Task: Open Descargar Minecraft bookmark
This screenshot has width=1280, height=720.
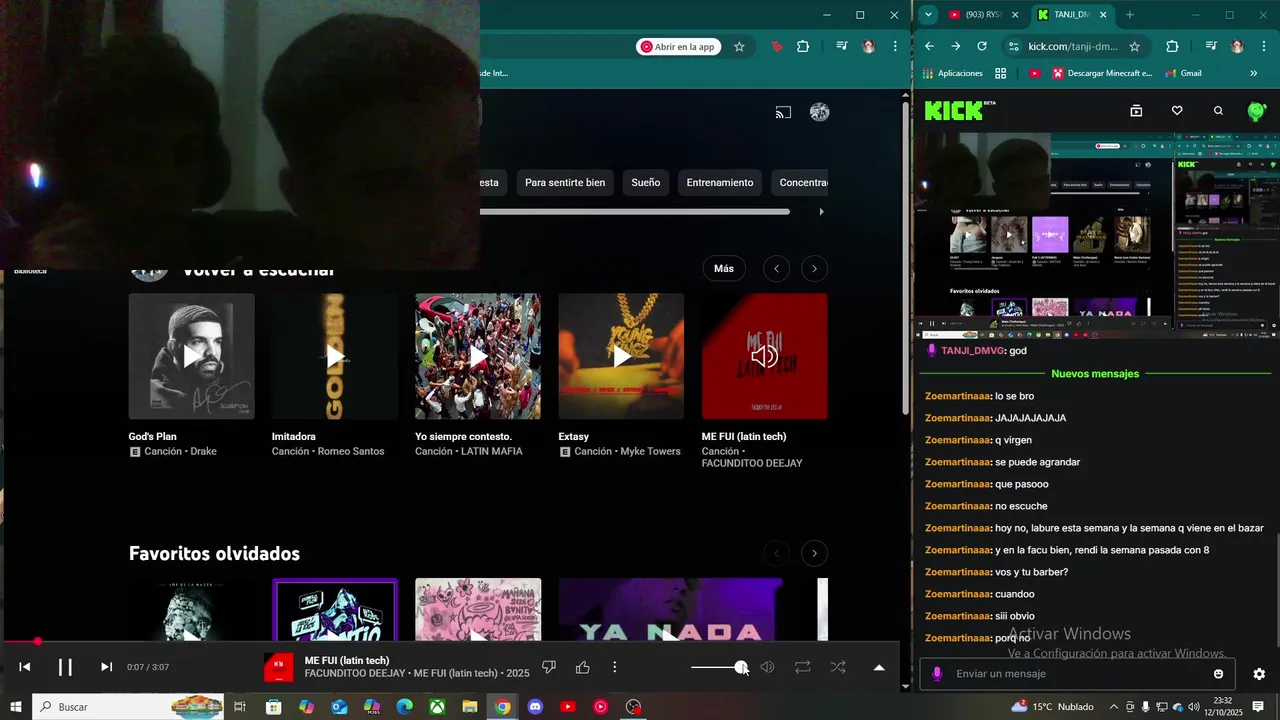Action: click(1101, 73)
